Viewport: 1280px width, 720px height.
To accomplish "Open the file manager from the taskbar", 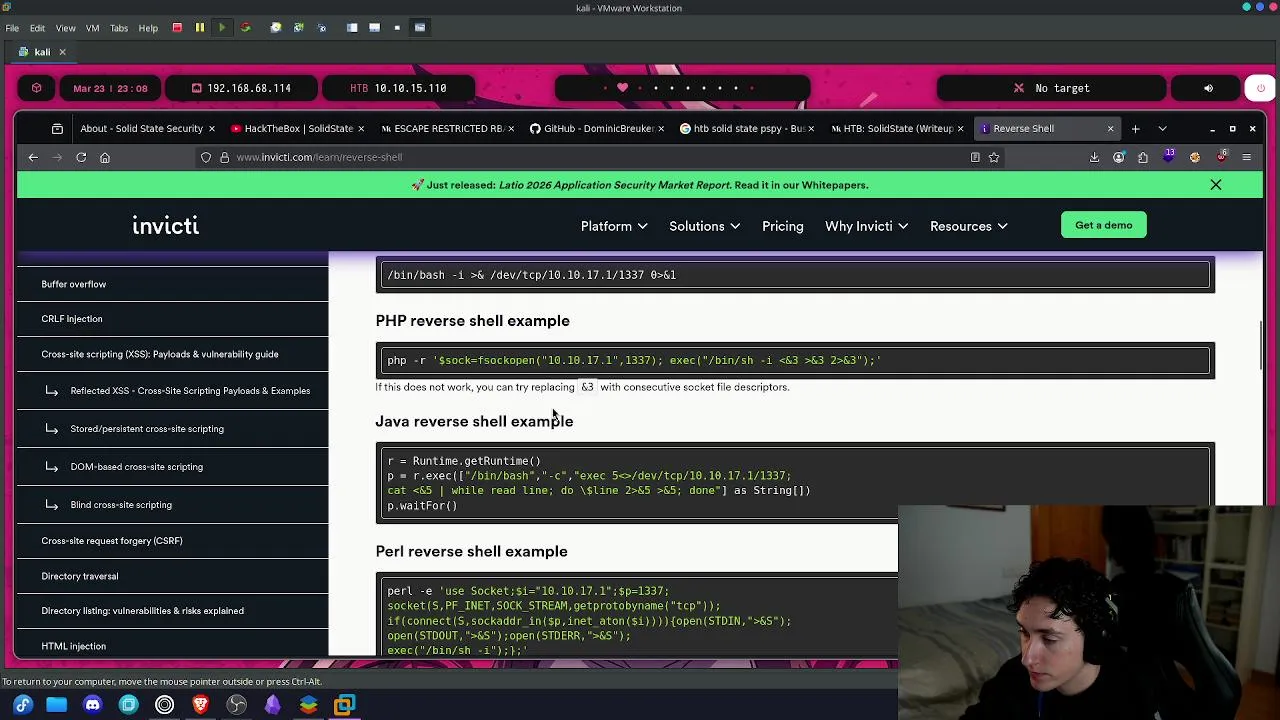I will [x=56, y=705].
